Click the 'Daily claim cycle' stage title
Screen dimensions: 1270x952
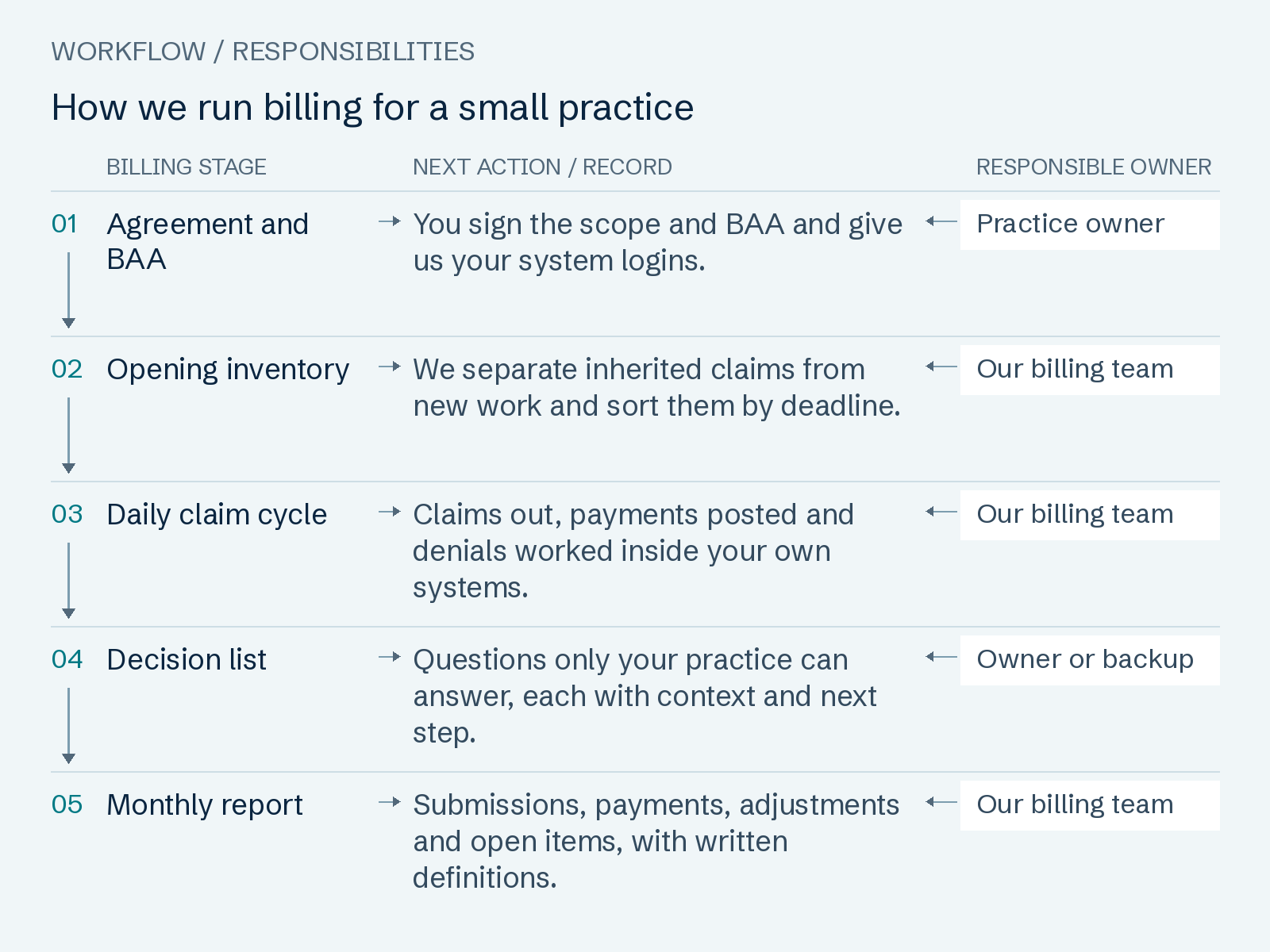pyautogui.click(x=217, y=515)
